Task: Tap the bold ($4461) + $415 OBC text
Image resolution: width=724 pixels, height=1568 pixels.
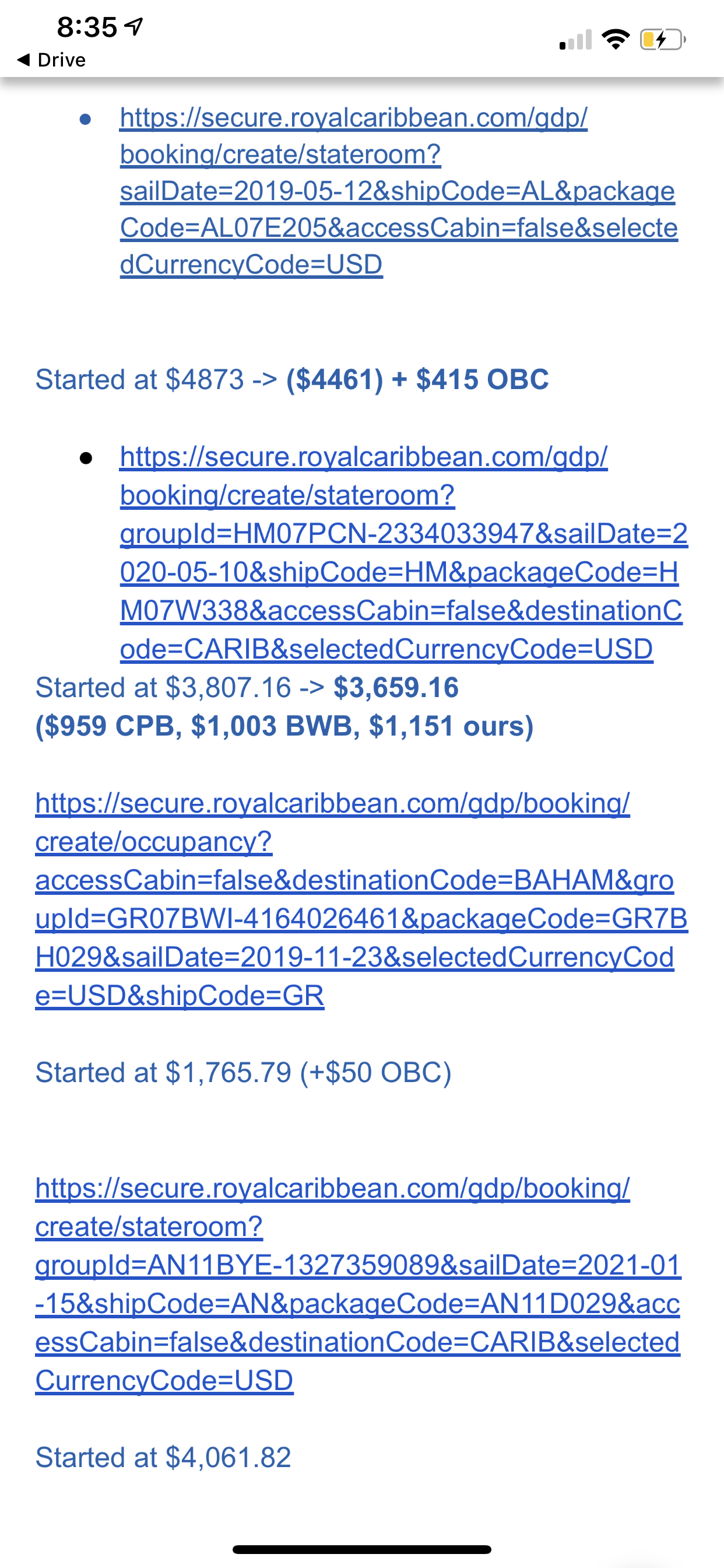Action: [417, 379]
